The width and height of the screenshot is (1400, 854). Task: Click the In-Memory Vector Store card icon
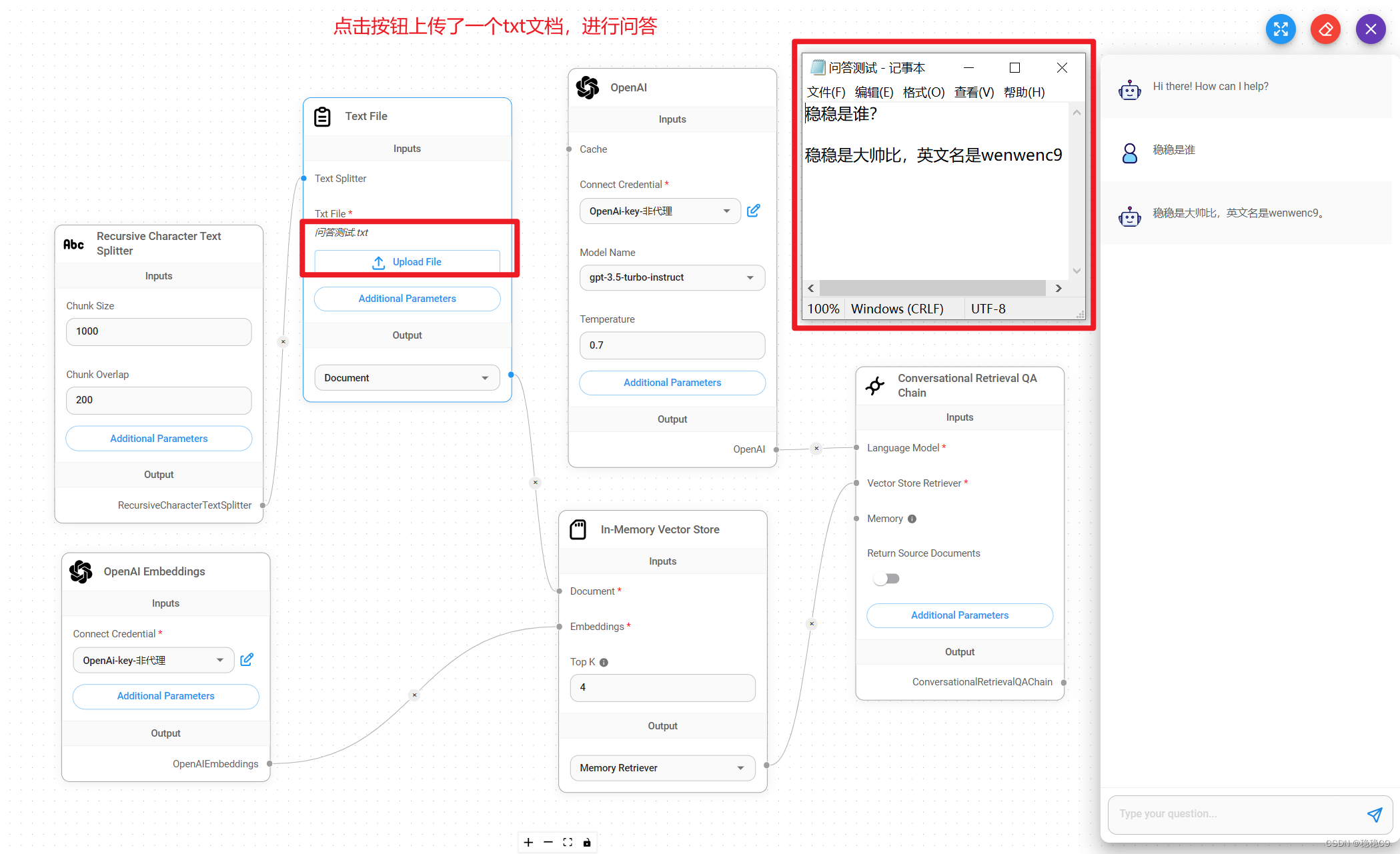tap(578, 529)
